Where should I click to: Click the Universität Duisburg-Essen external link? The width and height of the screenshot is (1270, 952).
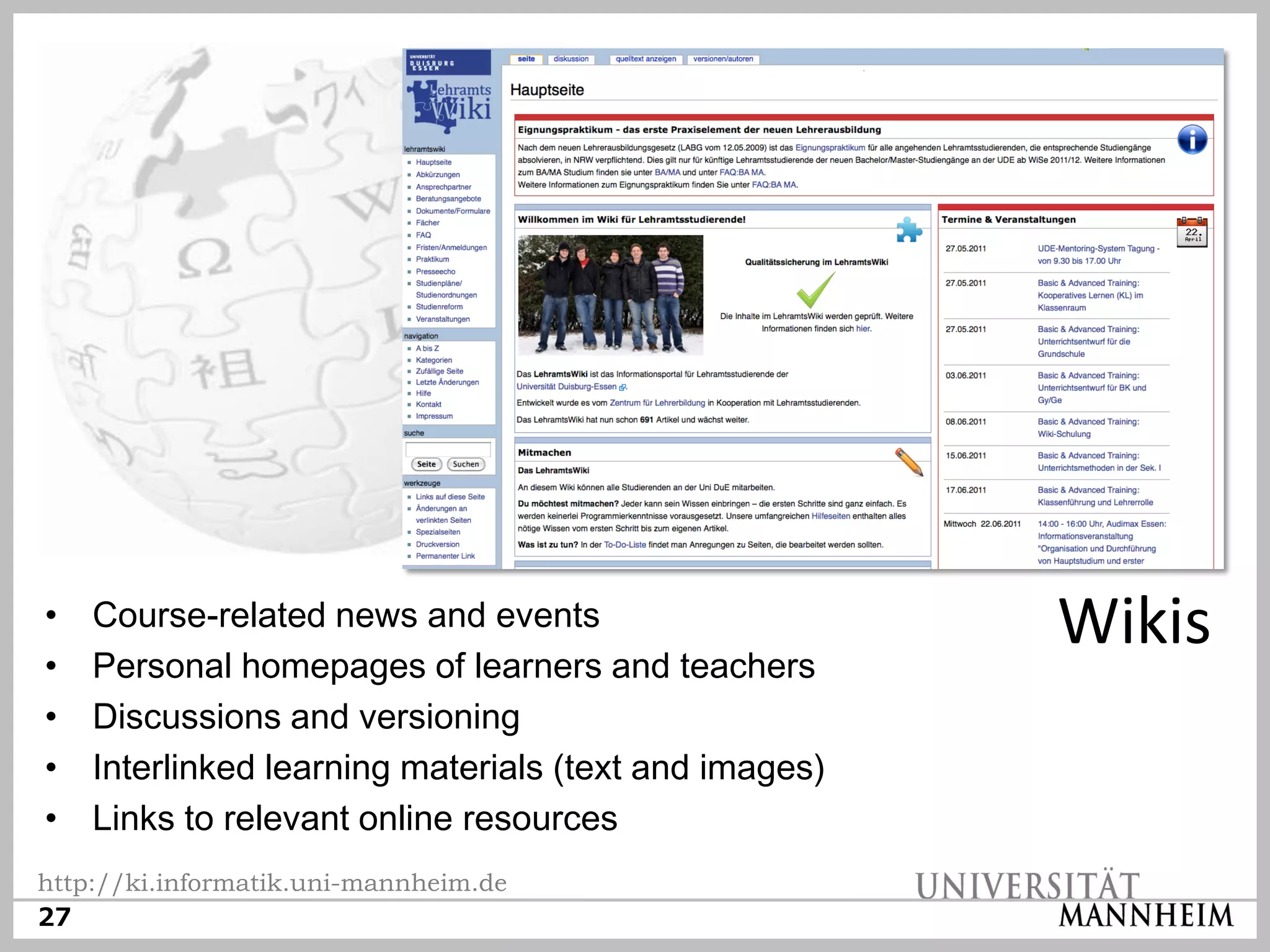[571, 387]
